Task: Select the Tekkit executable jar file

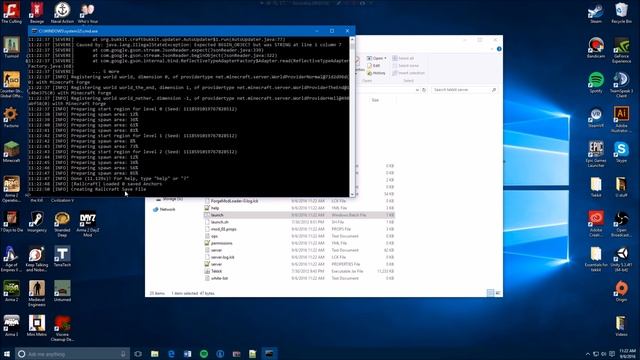Action: click(299, 271)
